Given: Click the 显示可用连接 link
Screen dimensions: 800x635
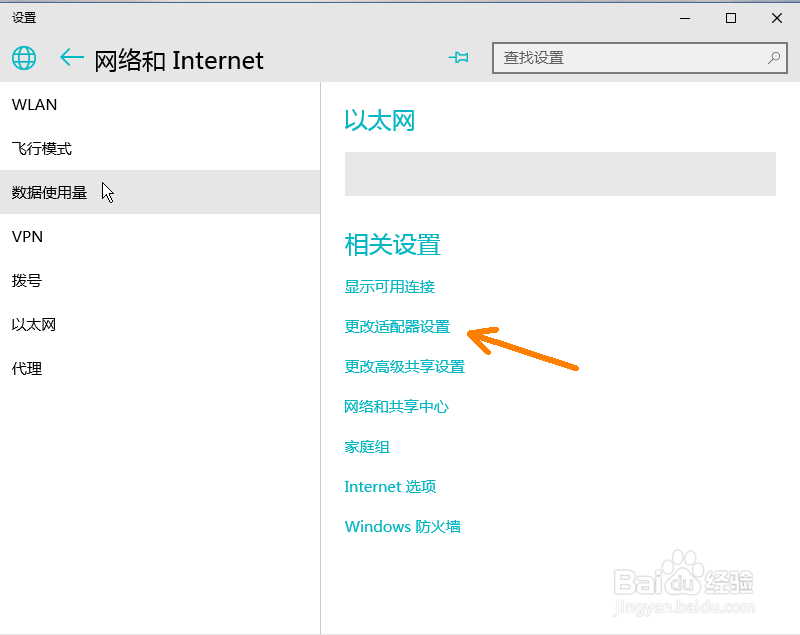Looking at the screenshot, I should coord(390,286).
